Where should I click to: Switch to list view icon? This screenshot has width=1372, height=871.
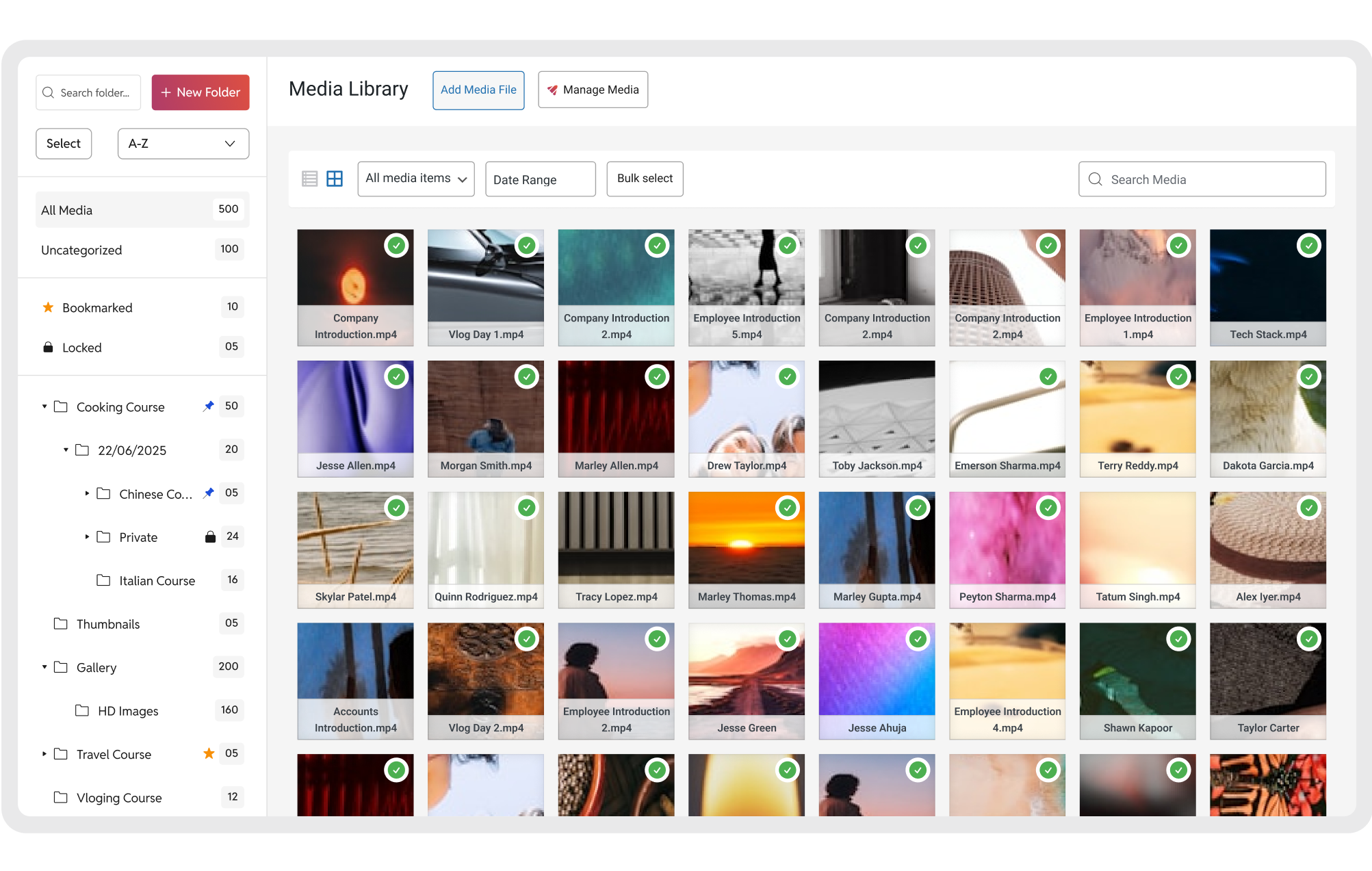point(309,179)
